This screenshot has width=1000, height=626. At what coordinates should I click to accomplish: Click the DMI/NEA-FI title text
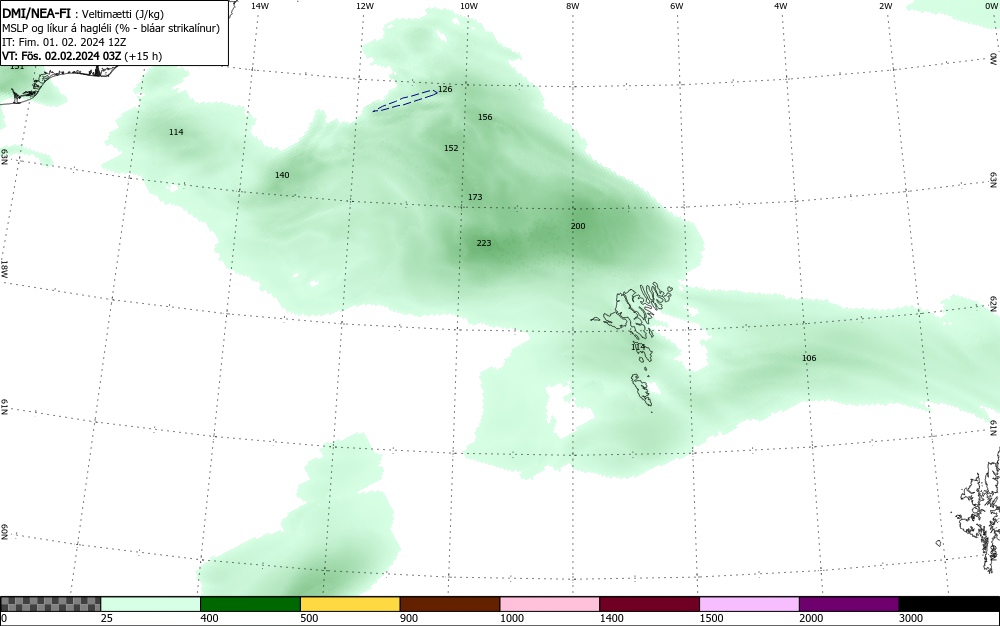(x=36, y=13)
